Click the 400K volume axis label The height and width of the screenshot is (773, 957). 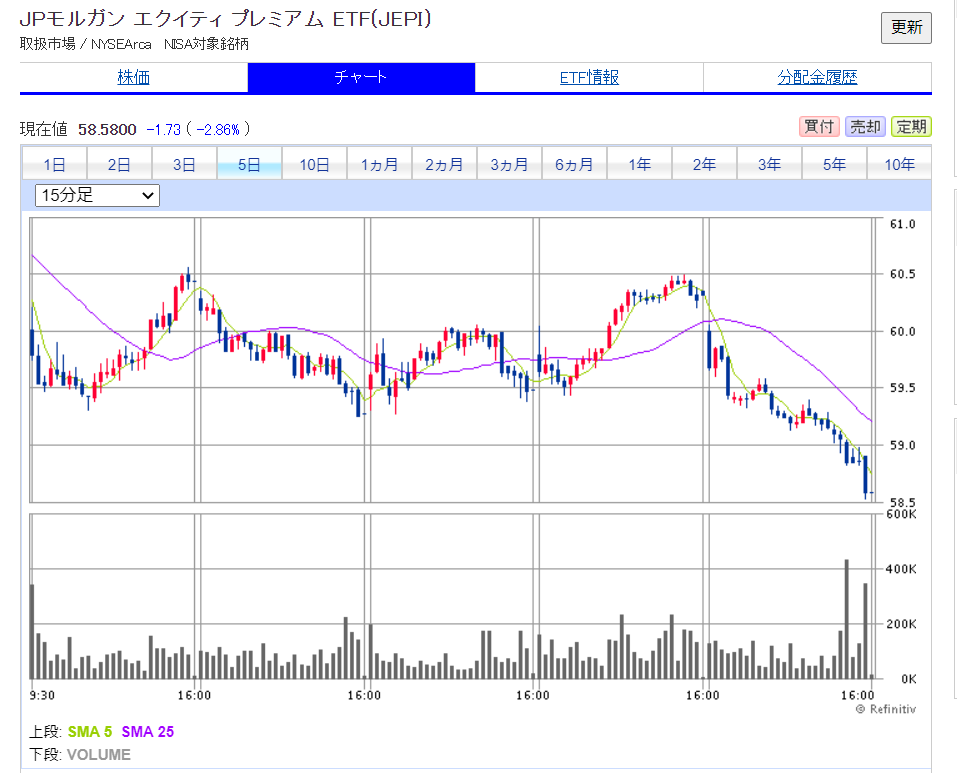[901, 569]
